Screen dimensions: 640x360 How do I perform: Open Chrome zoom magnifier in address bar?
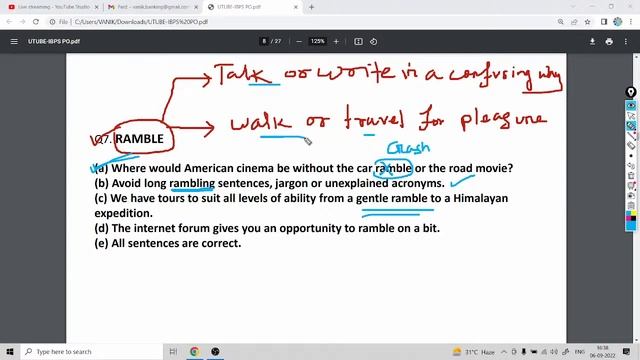[560, 22]
